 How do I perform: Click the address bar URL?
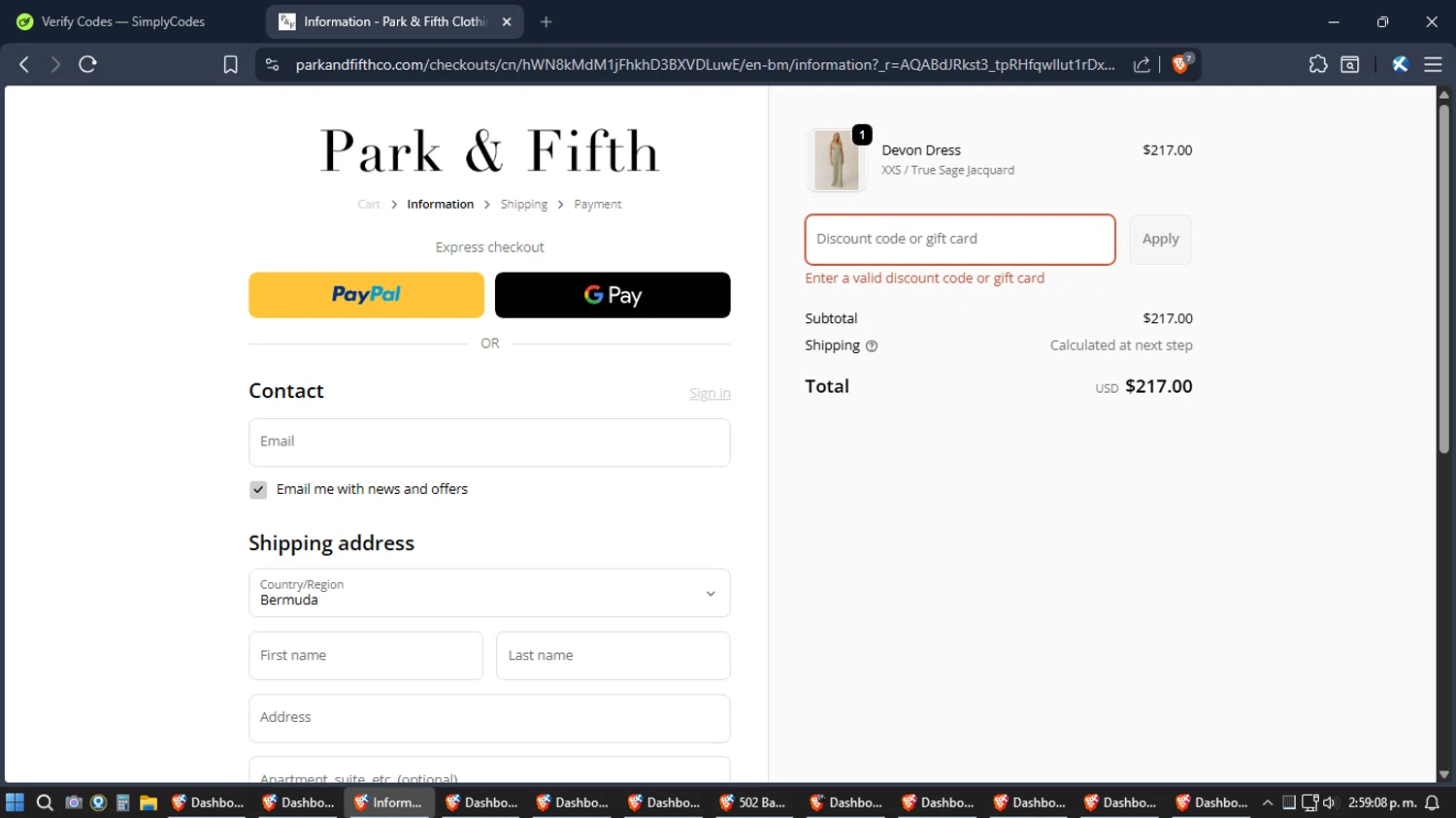[705, 64]
